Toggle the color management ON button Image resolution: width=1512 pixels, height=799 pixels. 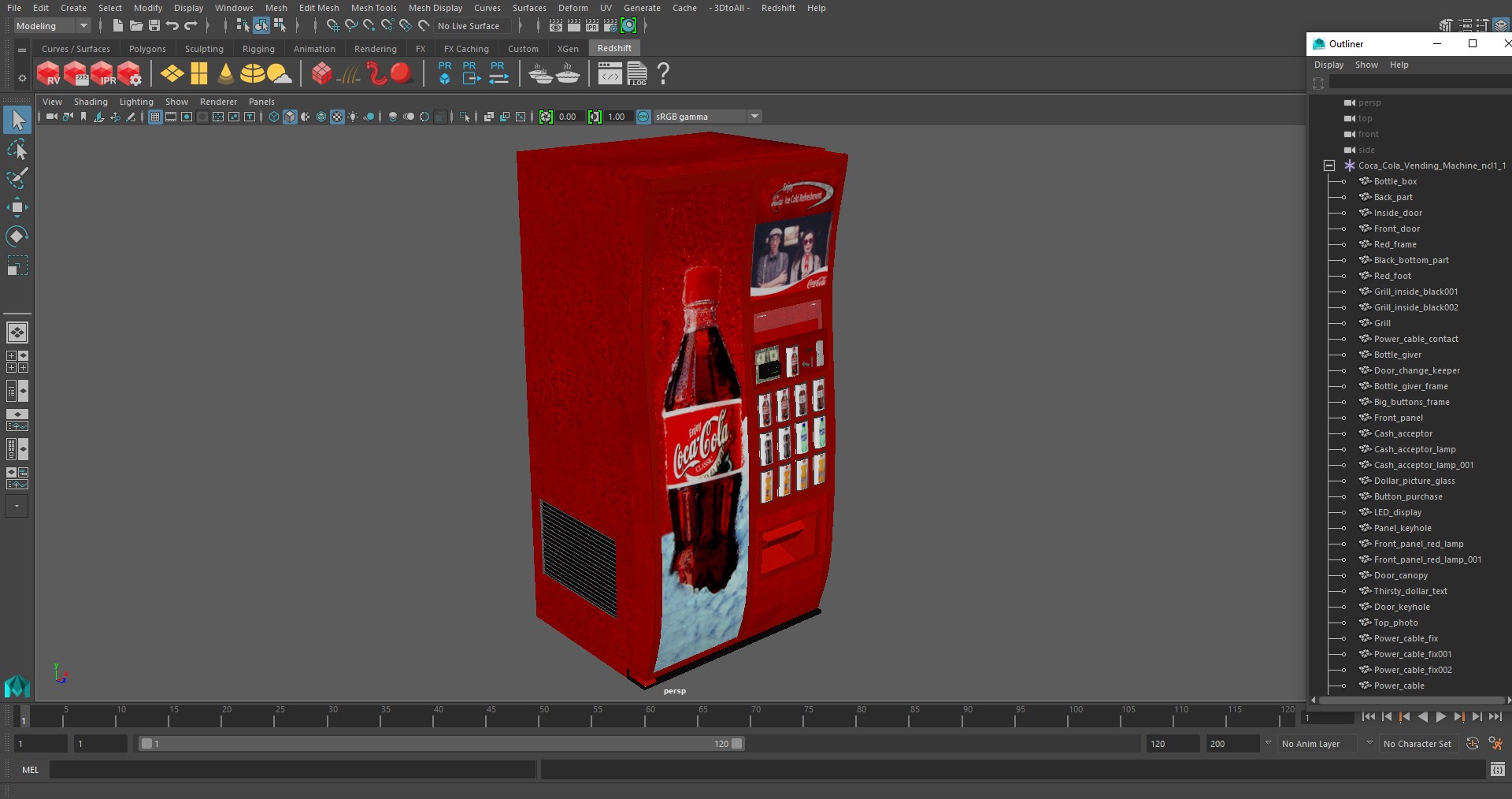point(643,117)
